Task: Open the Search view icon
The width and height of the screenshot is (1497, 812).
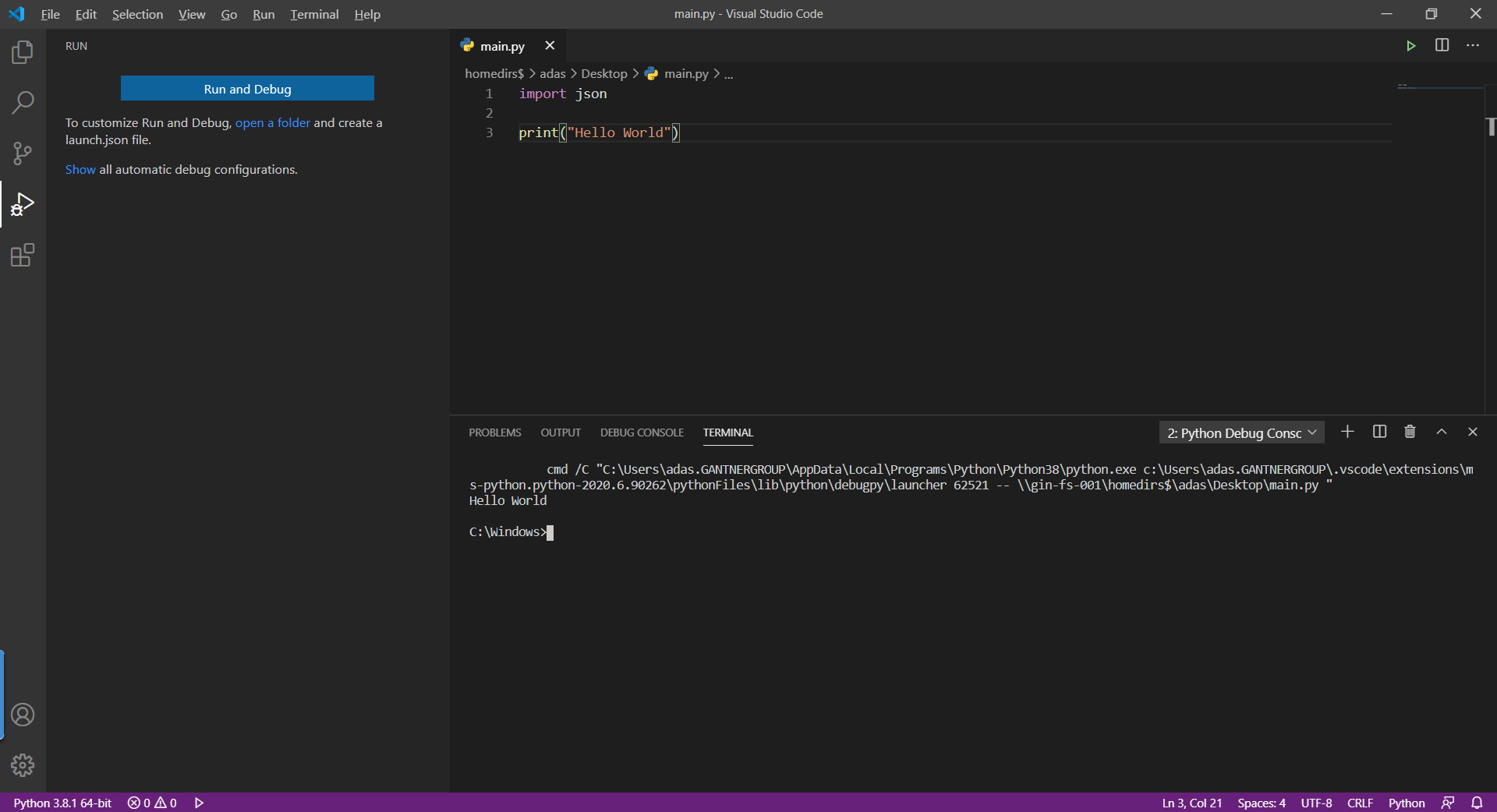Action: pos(23,103)
